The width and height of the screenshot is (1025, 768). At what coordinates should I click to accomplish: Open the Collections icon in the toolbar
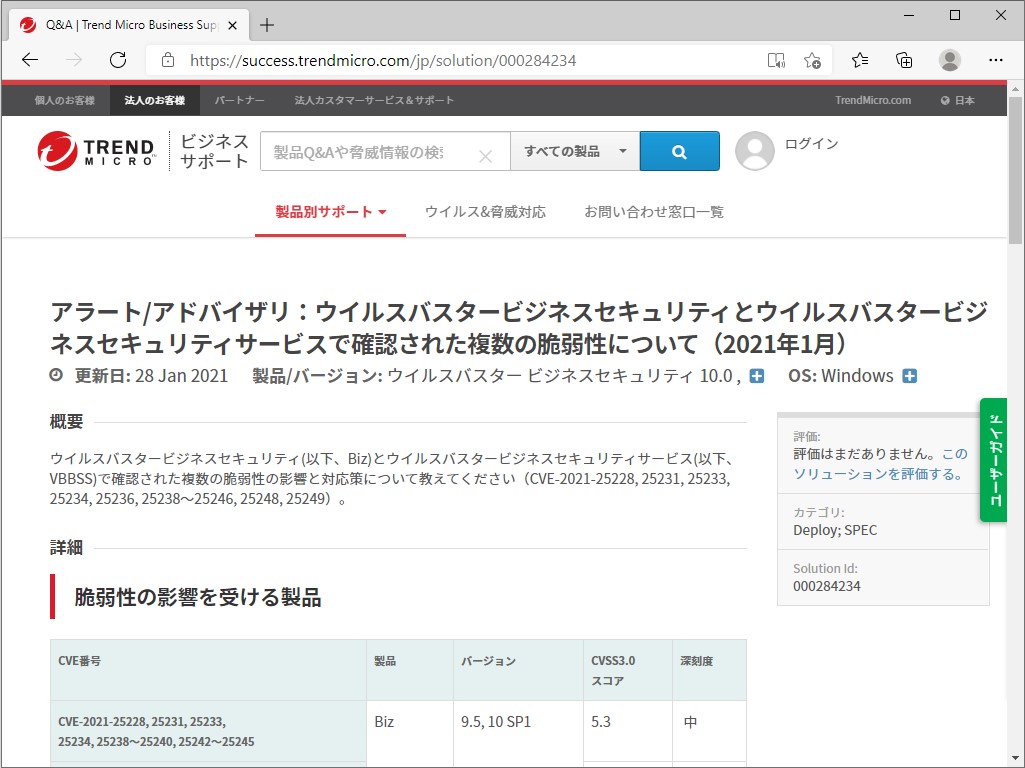904,60
